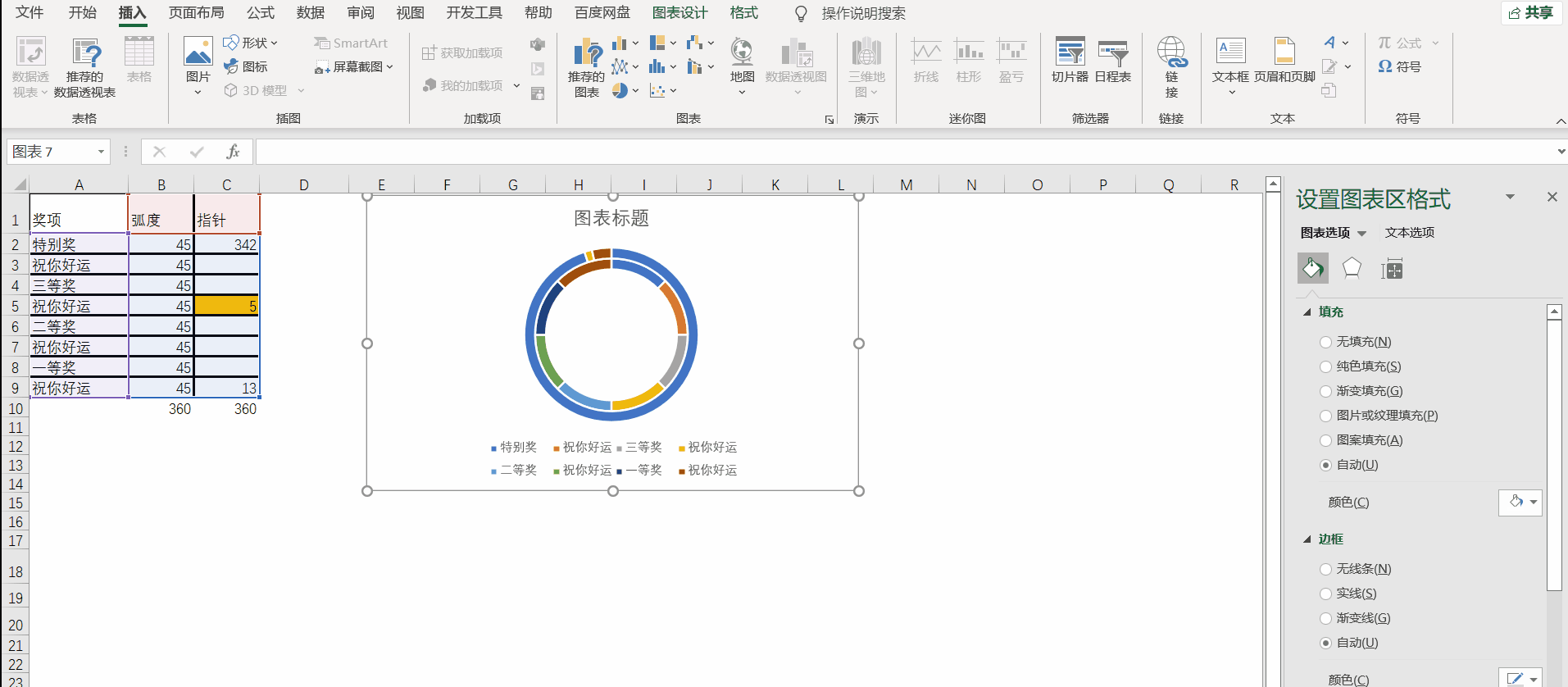Click the Select All corner of the sheet
Viewport: 1568px width, 687px height.
click(16, 184)
